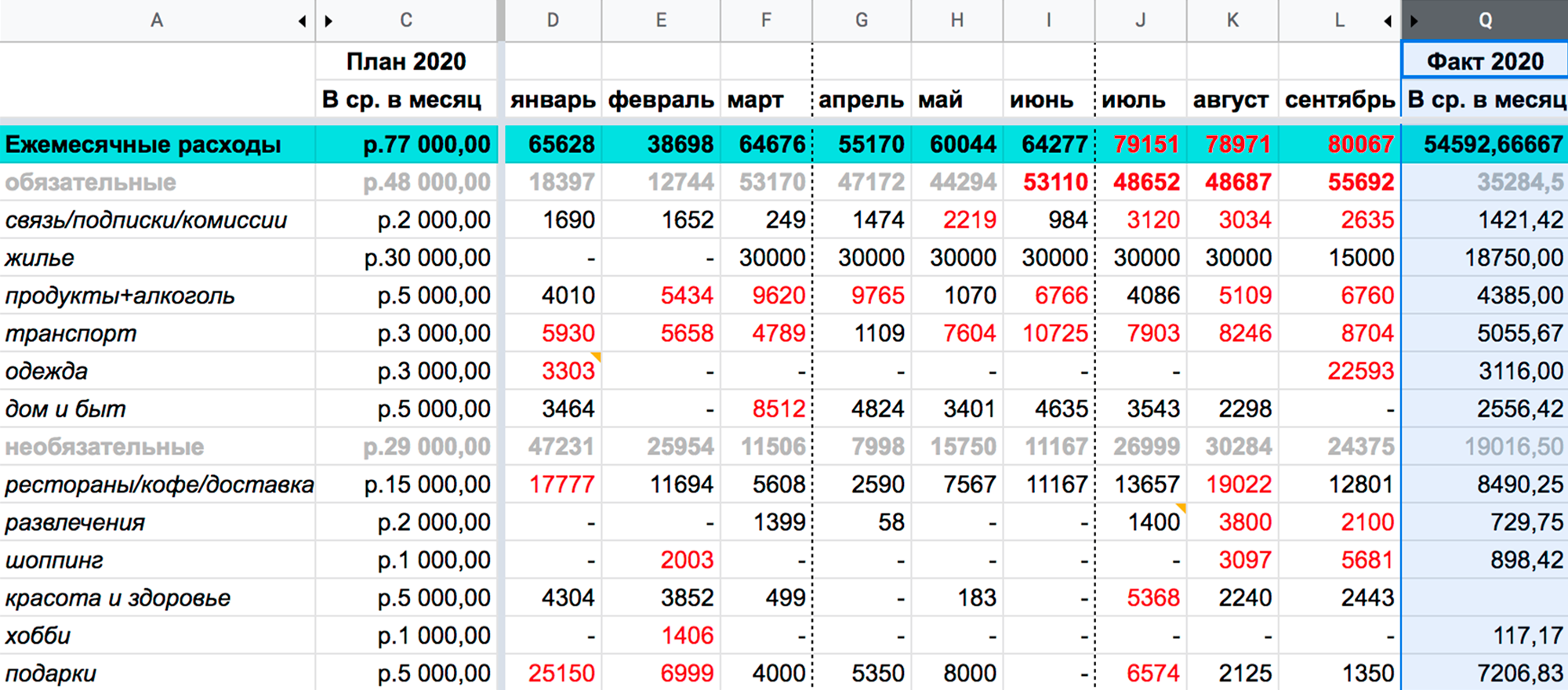Screen dimensions: 1568x690
Task: Select column D header
Action: tap(553, 20)
